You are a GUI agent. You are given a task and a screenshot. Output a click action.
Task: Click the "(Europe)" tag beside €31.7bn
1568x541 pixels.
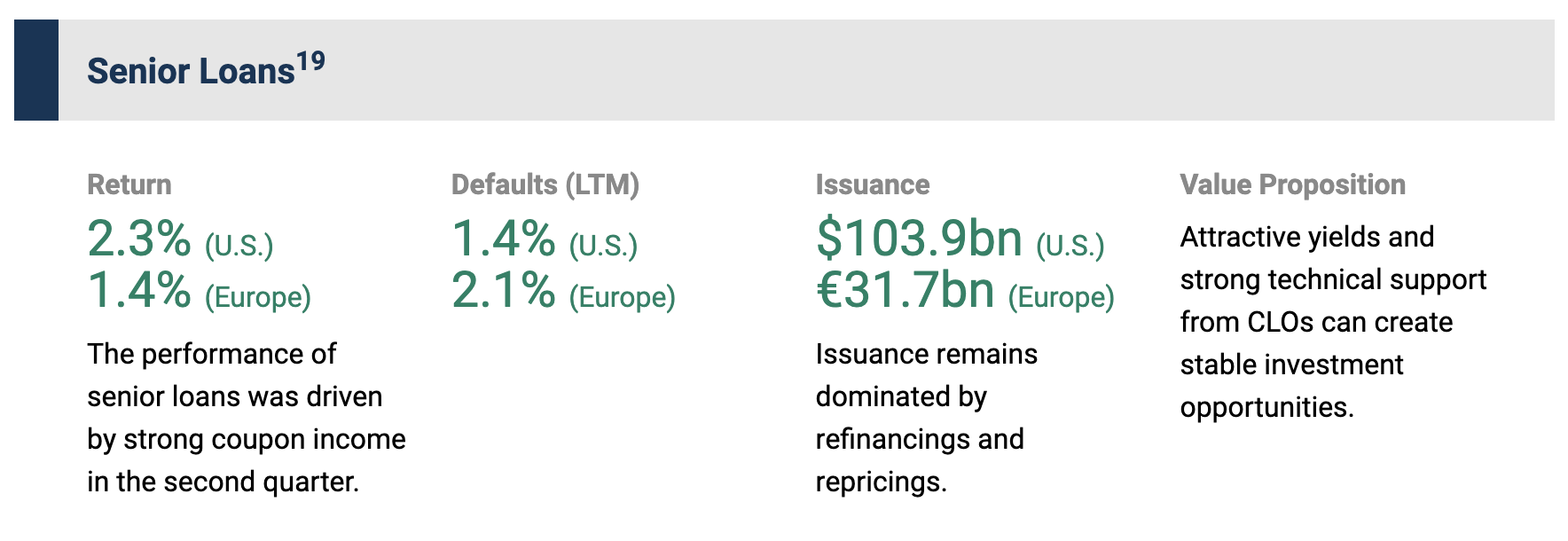[1061, 296]
